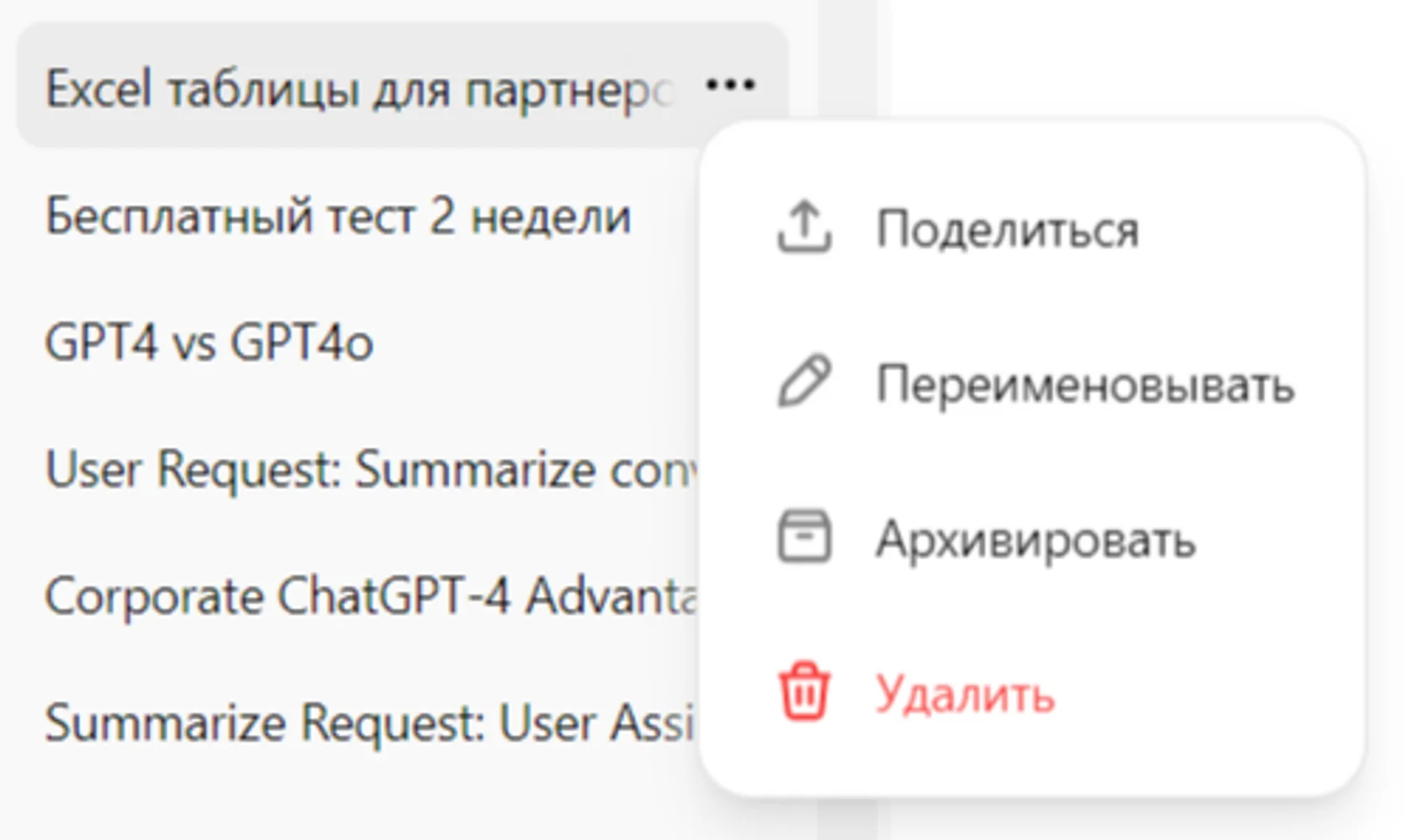
Task: Open the 'GPT4 vs GPT4o' conversation
Action: (209, 343)
